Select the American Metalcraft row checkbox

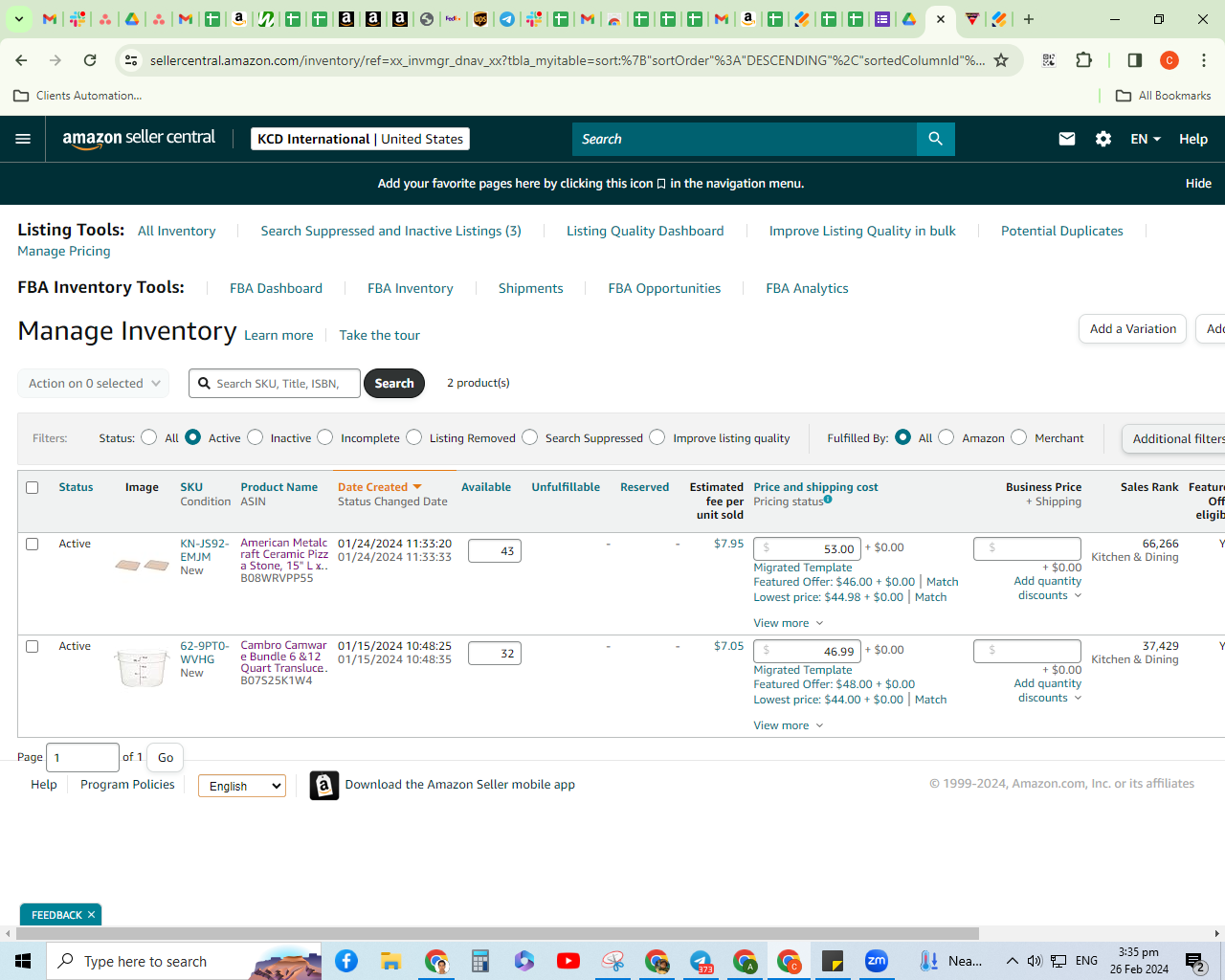(32, 544)
